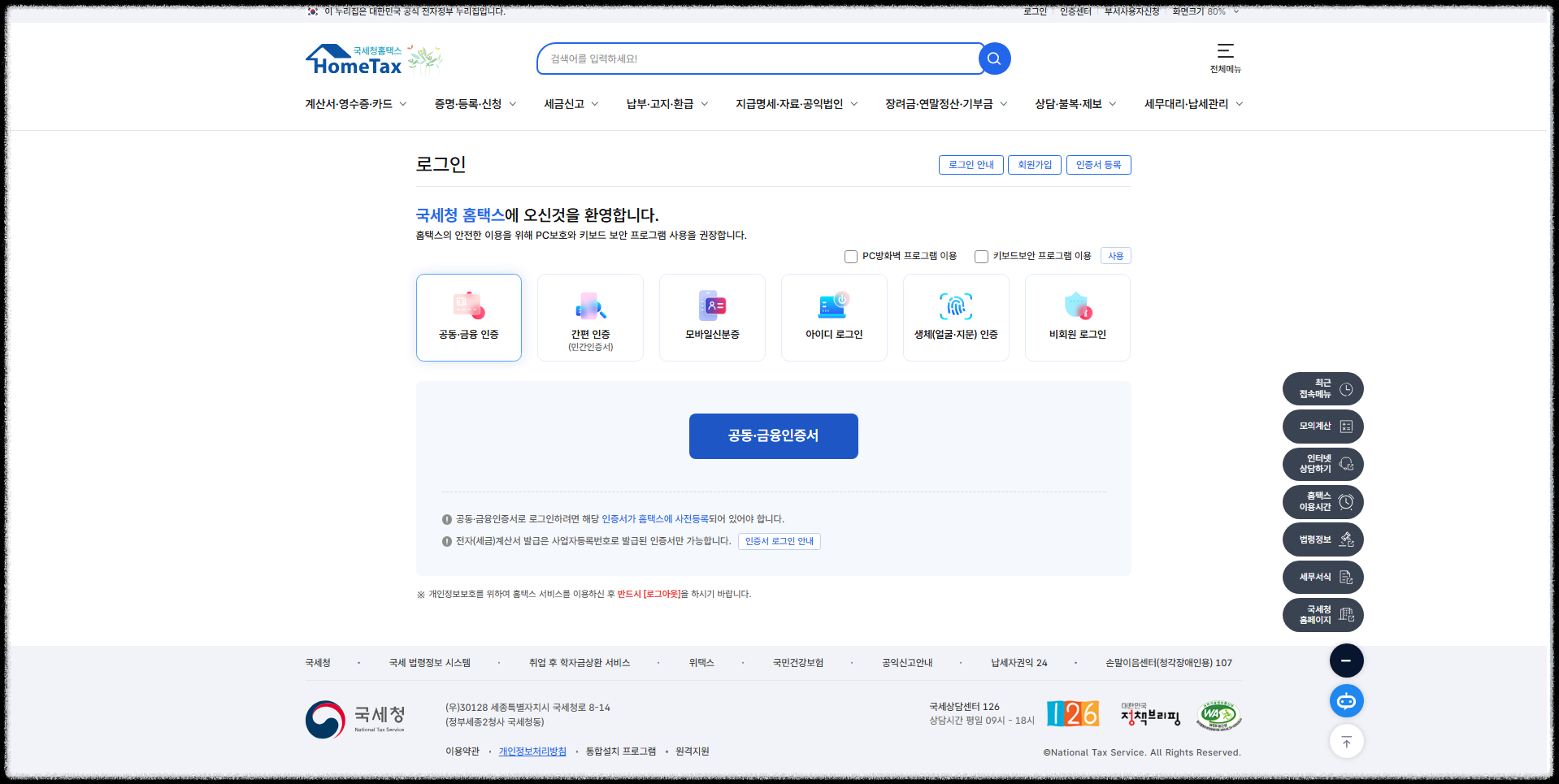Open 원격지원 footer link
Viewport: 1559px width, 784px height.
[693, 752]
